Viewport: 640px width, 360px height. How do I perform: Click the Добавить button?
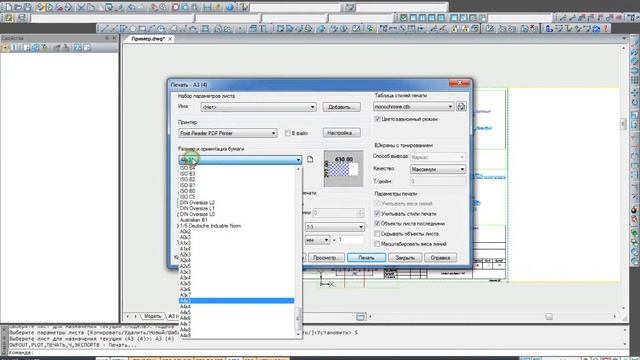click(x=341, y=107)
